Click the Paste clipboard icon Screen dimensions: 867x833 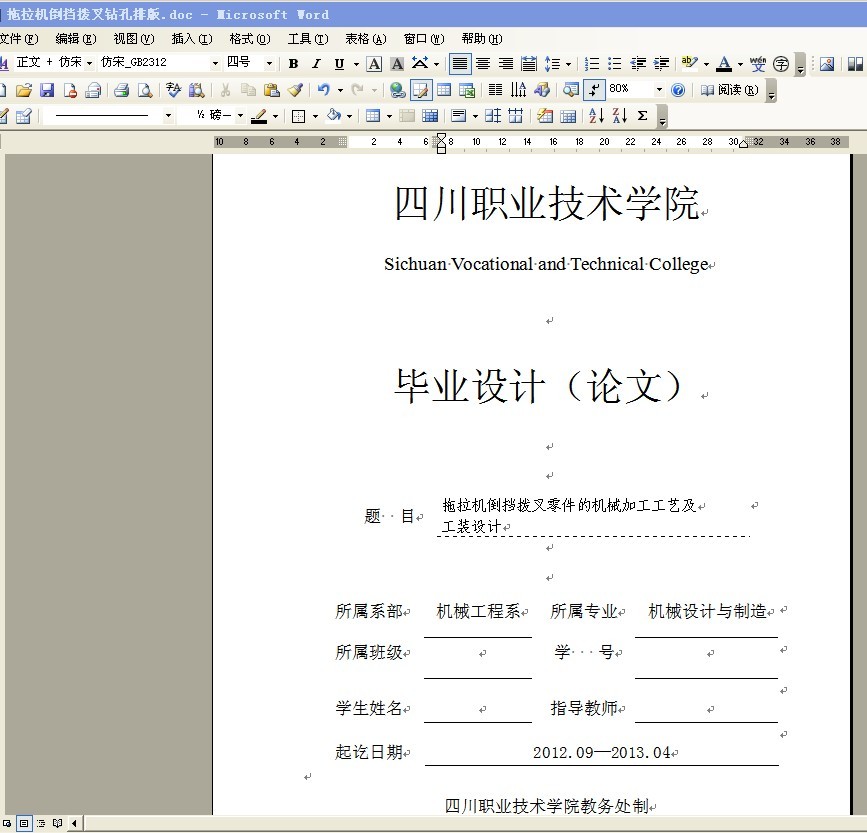click(271, 90)
